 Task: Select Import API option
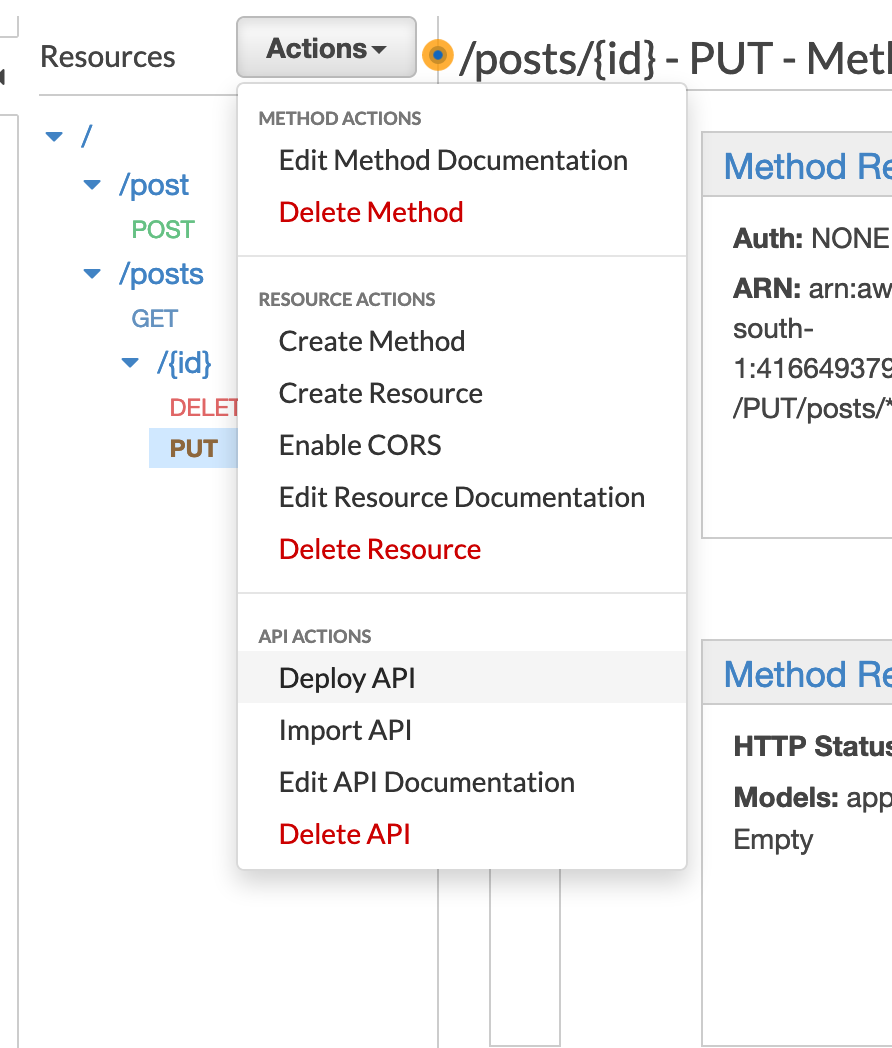(345, 730)
